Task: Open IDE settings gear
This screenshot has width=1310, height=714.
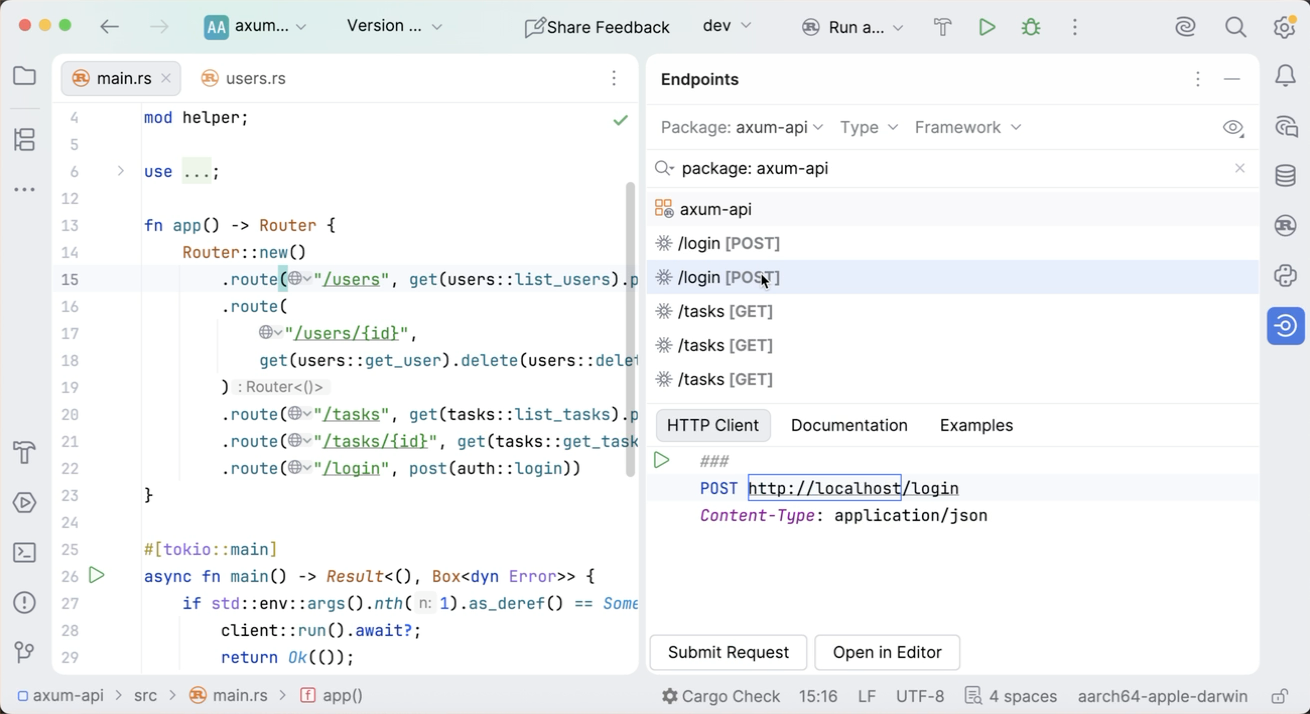Action: coord(1285,27)
